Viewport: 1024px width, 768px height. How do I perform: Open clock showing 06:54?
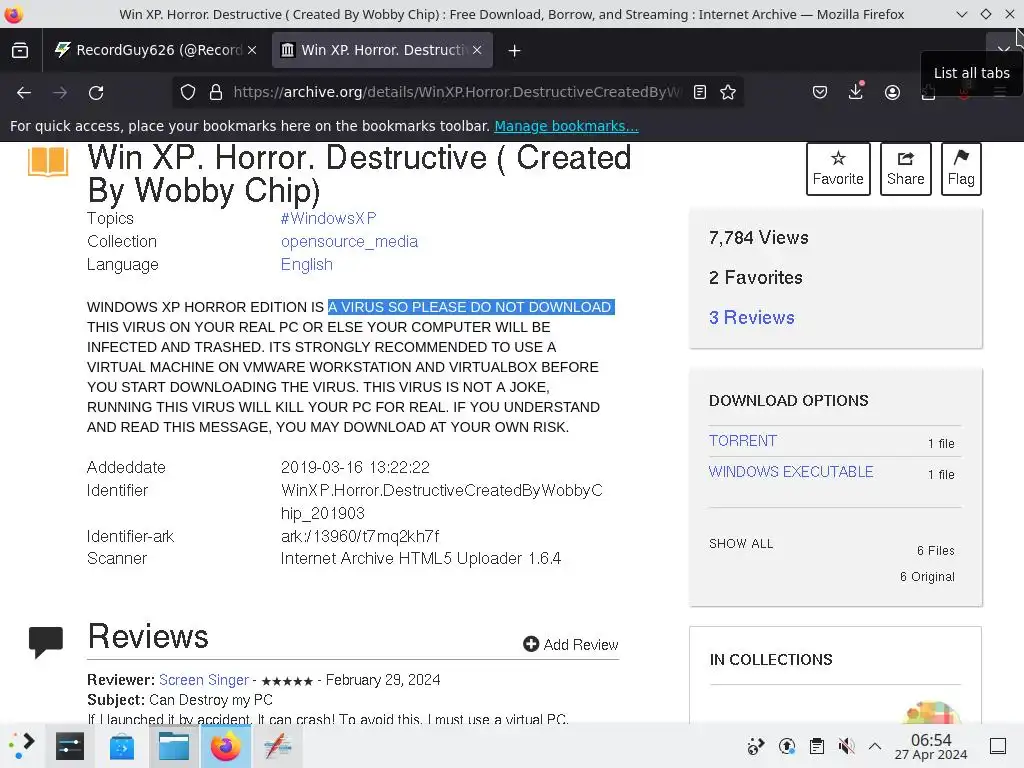click(931, 746)
